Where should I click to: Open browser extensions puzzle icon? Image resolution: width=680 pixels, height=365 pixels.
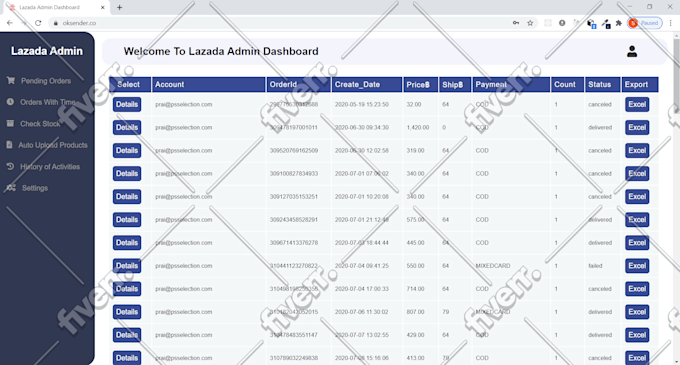(x=619, y=23)
